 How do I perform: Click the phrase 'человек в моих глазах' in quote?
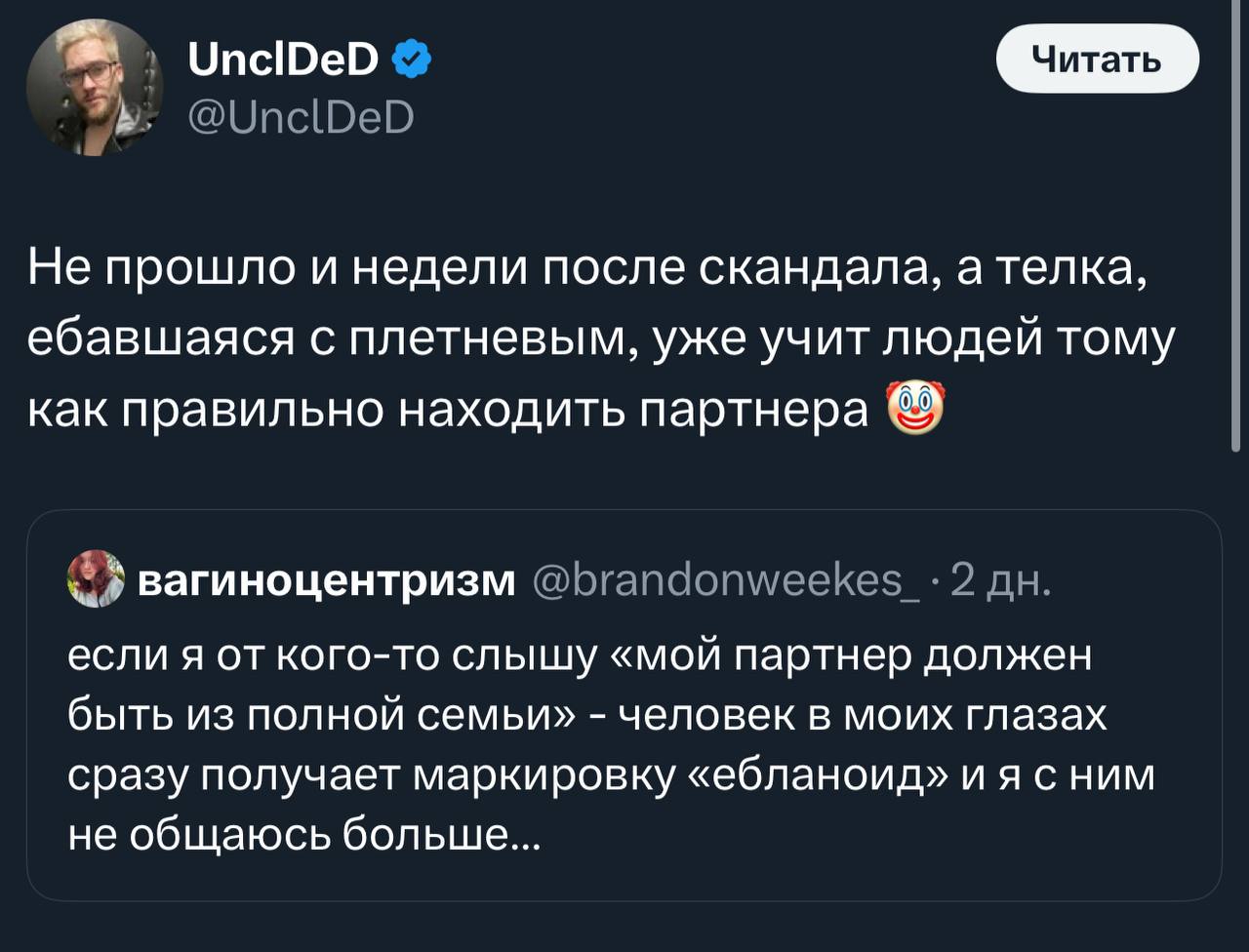click(864, 717)
